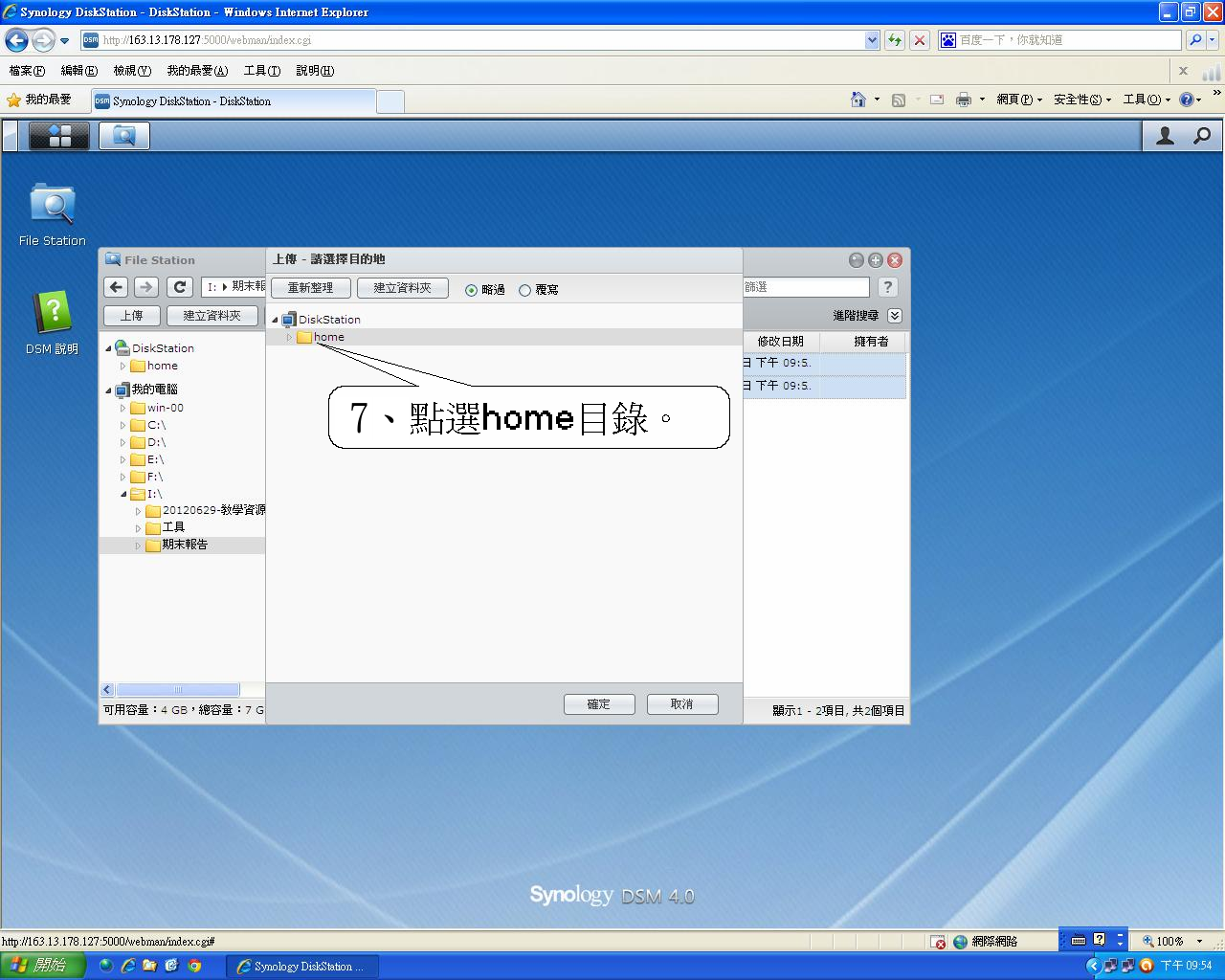Click the browser Forward button
This screenshot has height=980, width=1225.
43,40
